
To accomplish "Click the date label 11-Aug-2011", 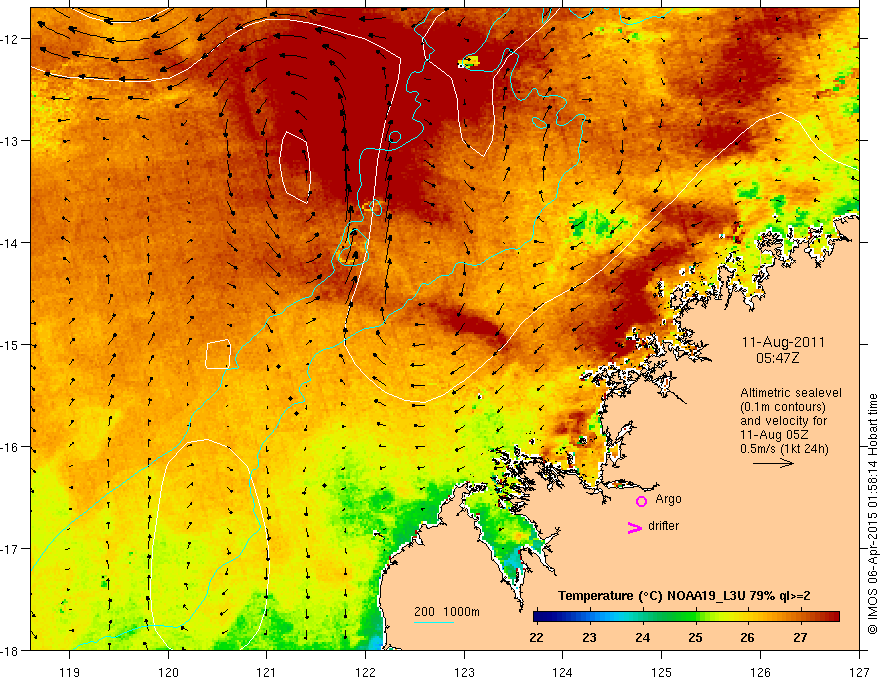I will pos(783,342).
